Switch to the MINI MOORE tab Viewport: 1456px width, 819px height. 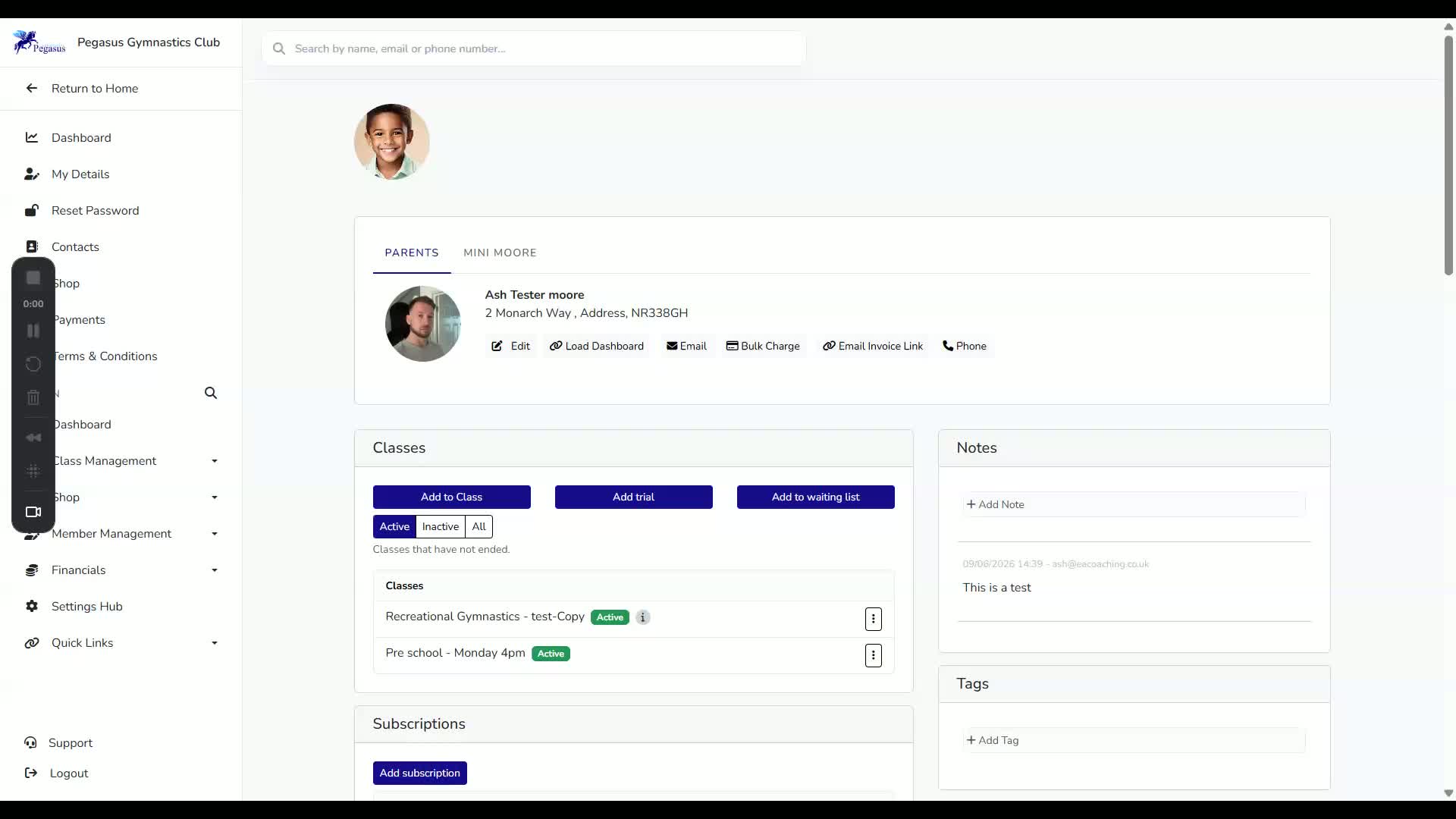(500, 253)
